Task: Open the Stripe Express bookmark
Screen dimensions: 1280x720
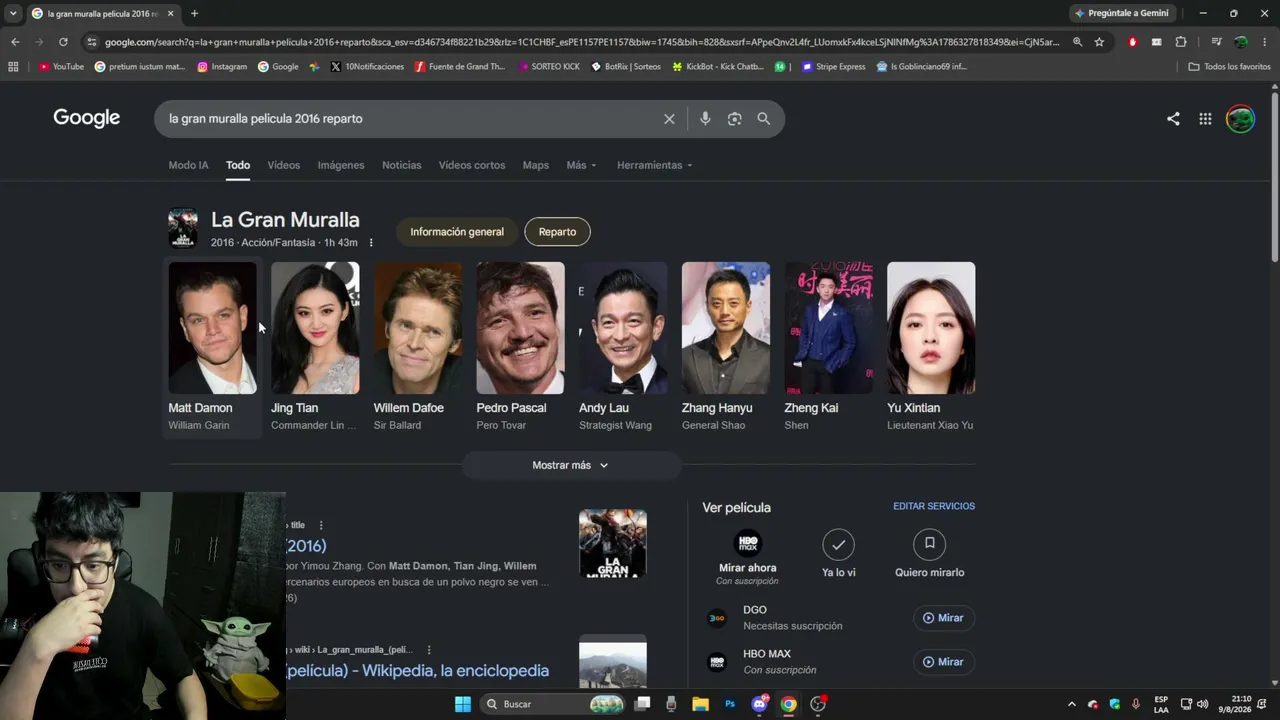Action: click(x=834, y=67)
